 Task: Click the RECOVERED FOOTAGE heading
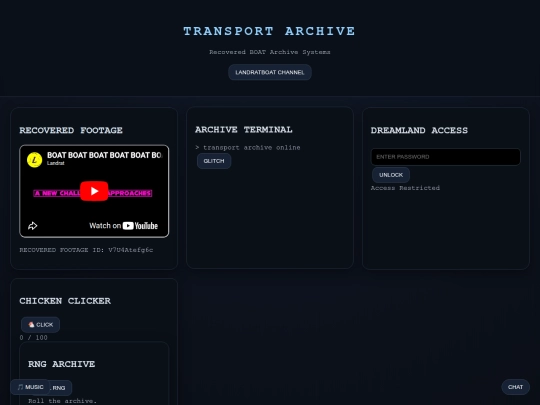[x=71, y=131]
